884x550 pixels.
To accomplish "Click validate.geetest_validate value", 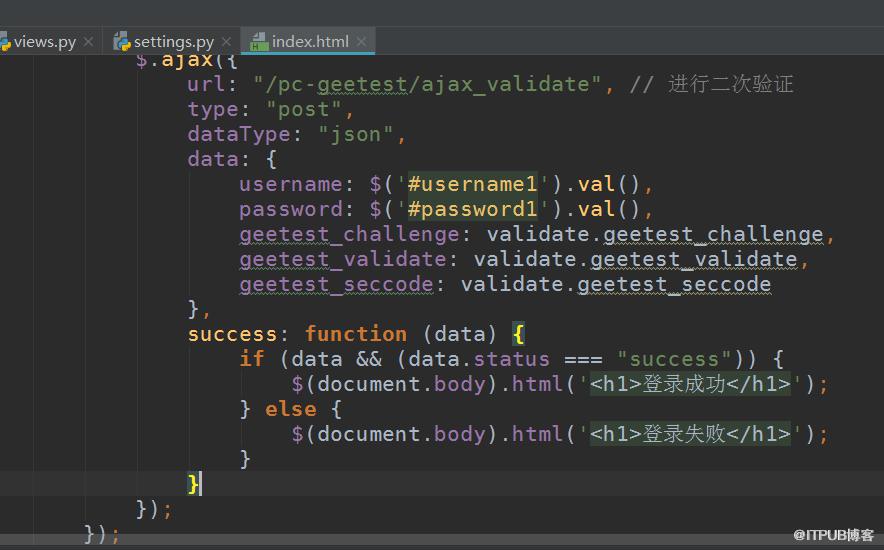I will 635,259.
